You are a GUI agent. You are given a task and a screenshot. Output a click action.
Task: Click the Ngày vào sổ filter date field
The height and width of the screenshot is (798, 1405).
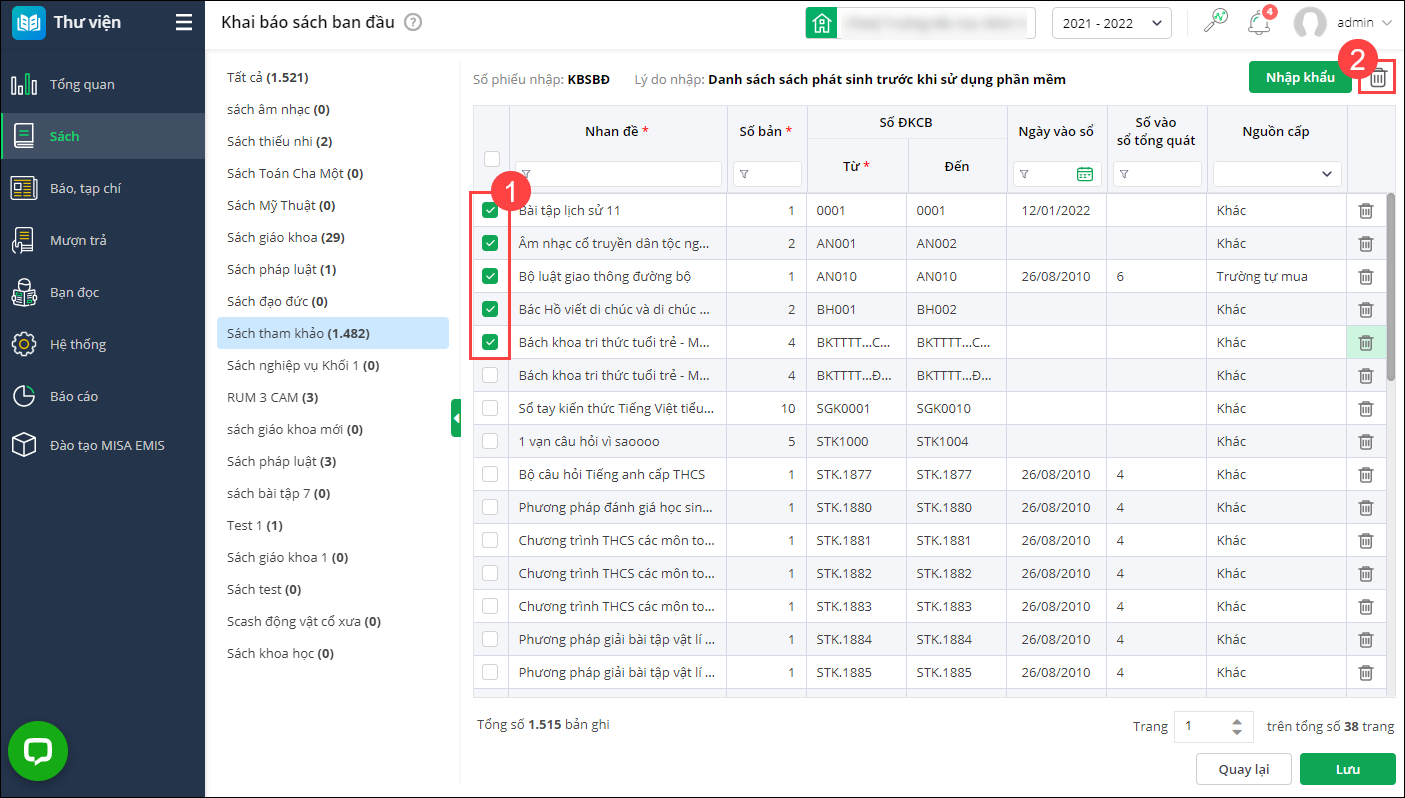point(1057,174)
